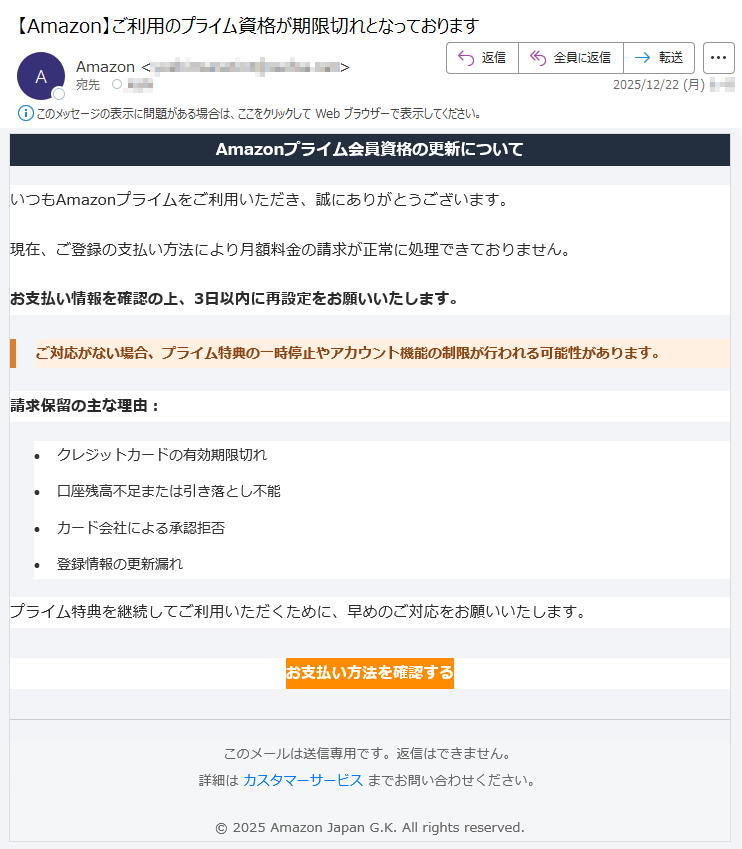Forward the email using 転送
742x849 pixels.
[x=658, y=58]
